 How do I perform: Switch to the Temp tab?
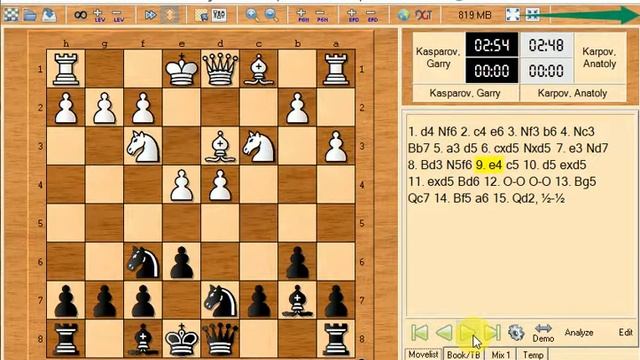(533, 354)
